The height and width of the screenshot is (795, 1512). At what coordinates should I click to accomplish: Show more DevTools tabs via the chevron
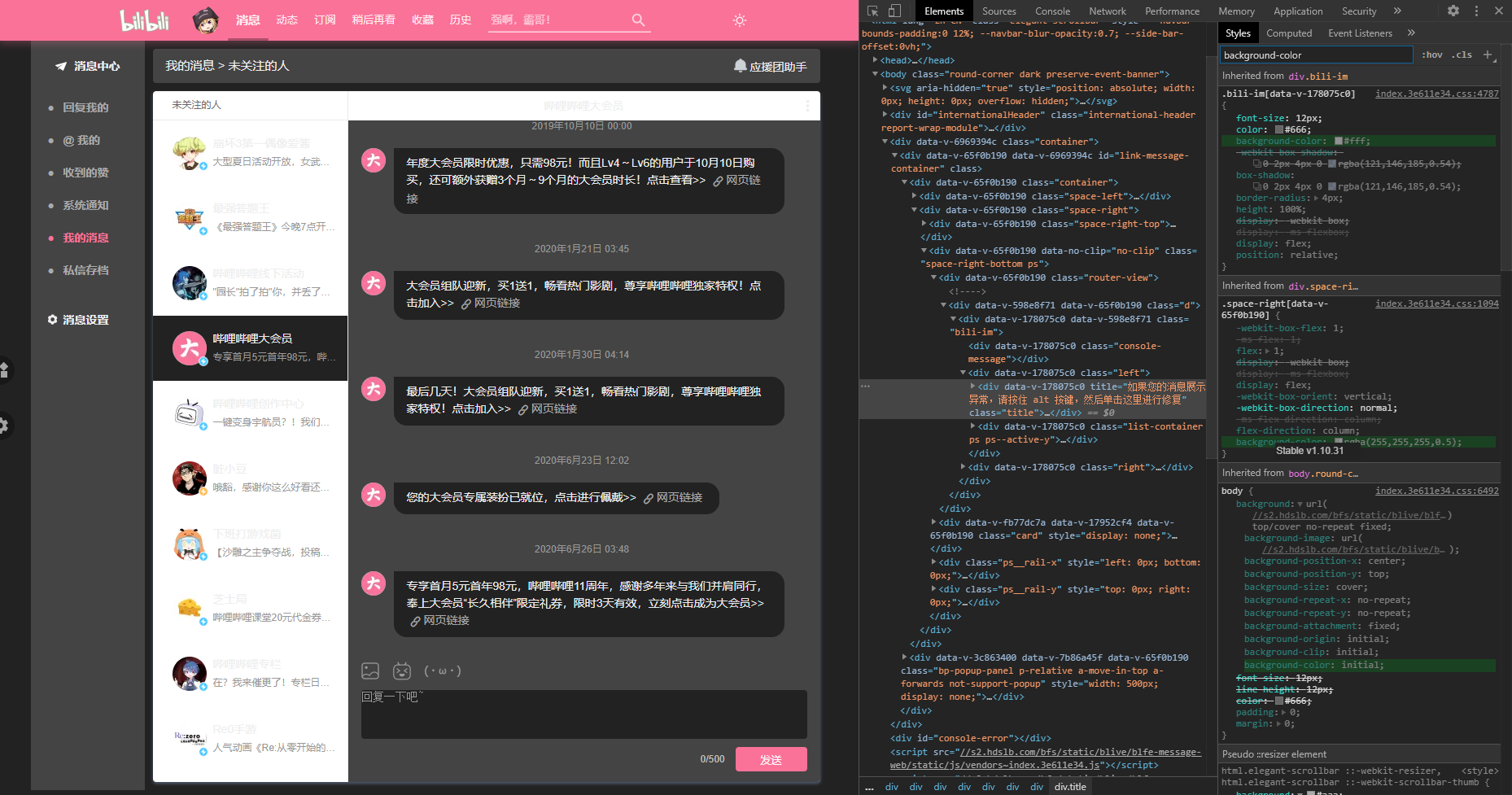(x=1397, y=11)
